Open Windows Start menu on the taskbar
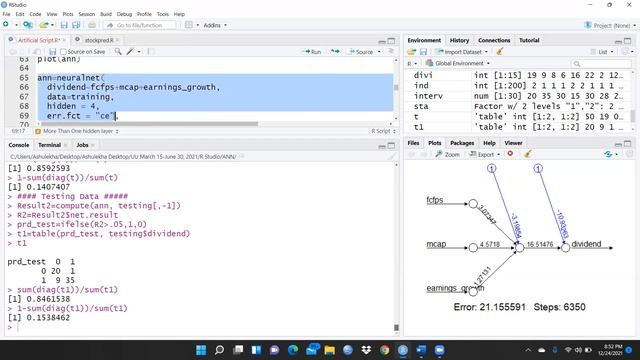The height and width of the screenshot is (360, 640). 201,350
